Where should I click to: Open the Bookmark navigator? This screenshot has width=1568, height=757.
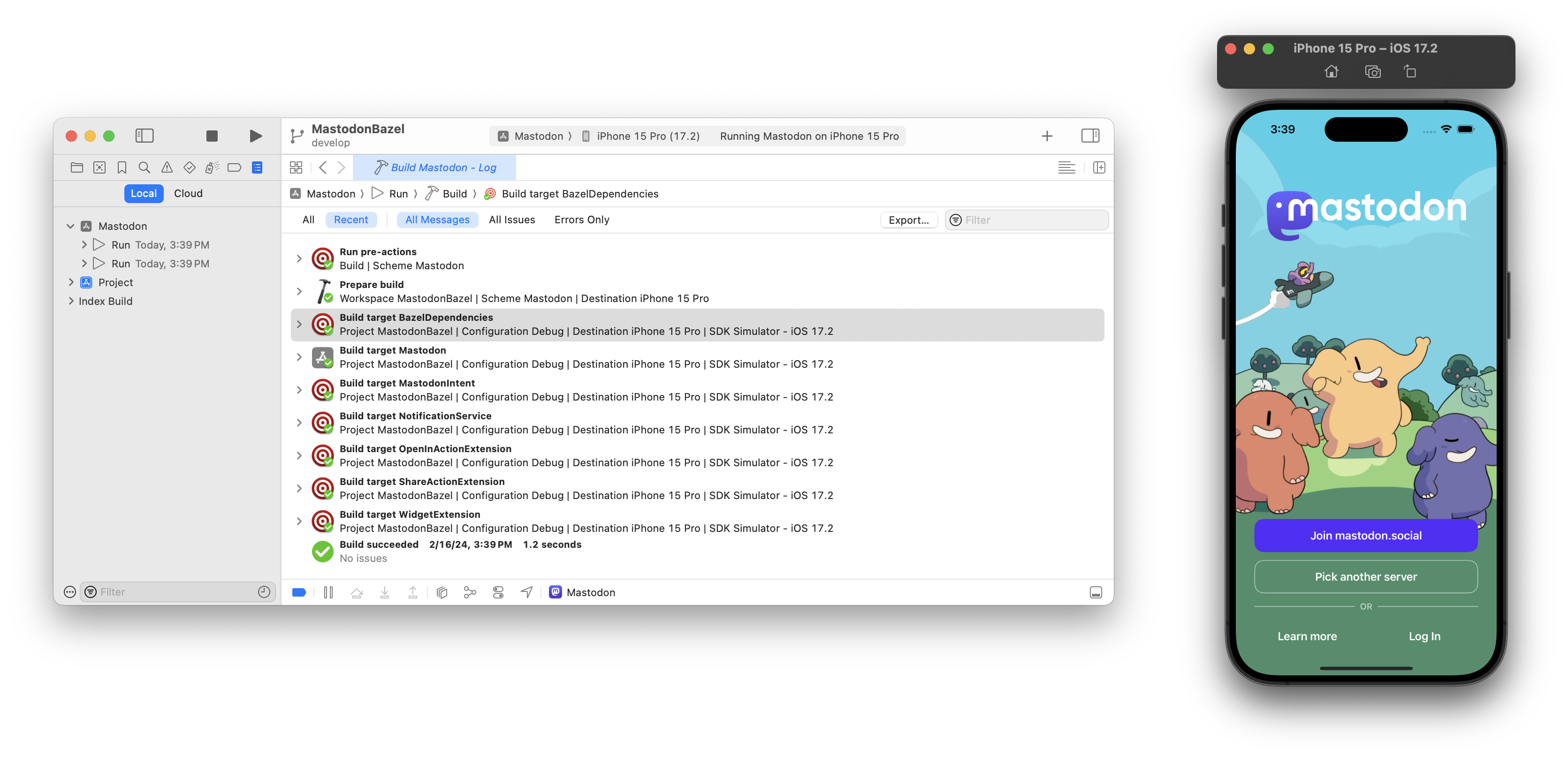(x=122, y=167)
